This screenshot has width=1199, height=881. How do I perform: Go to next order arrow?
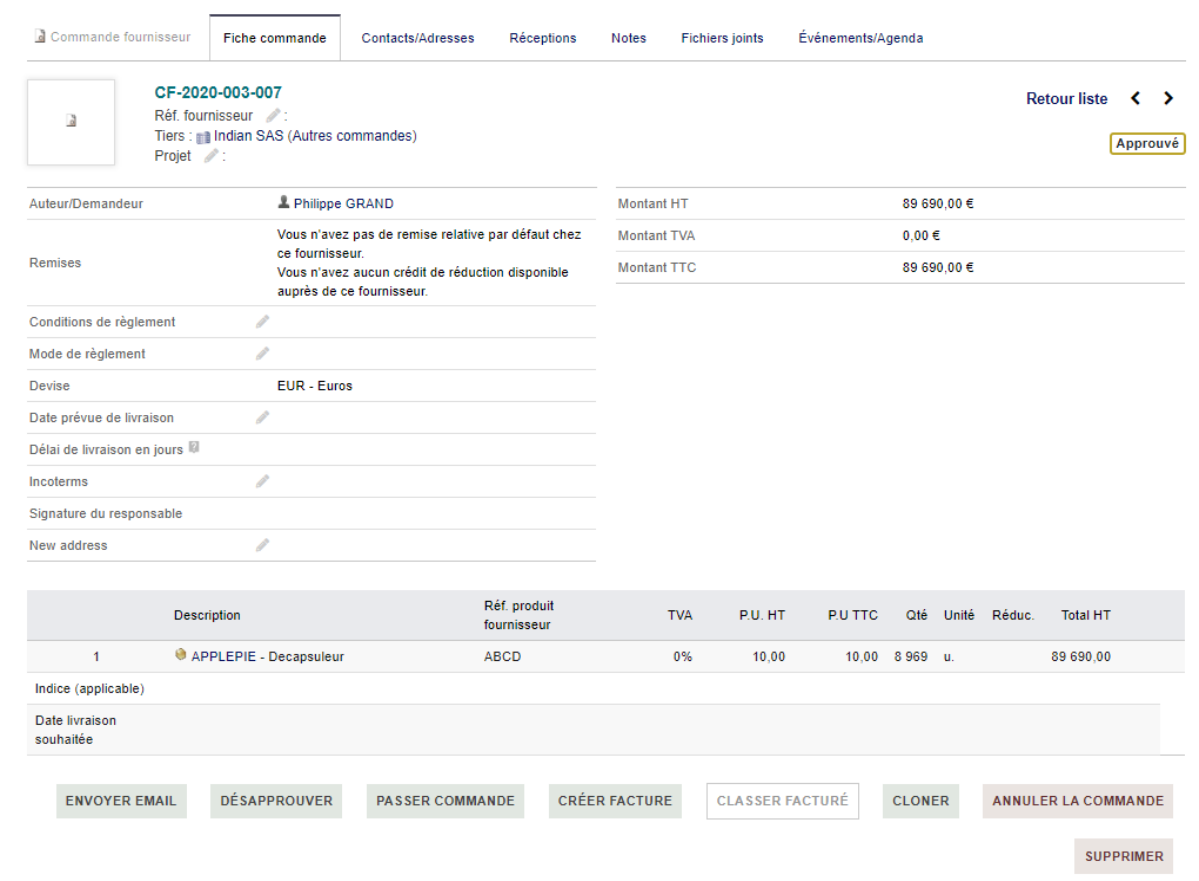click(x=1168, y=98)
